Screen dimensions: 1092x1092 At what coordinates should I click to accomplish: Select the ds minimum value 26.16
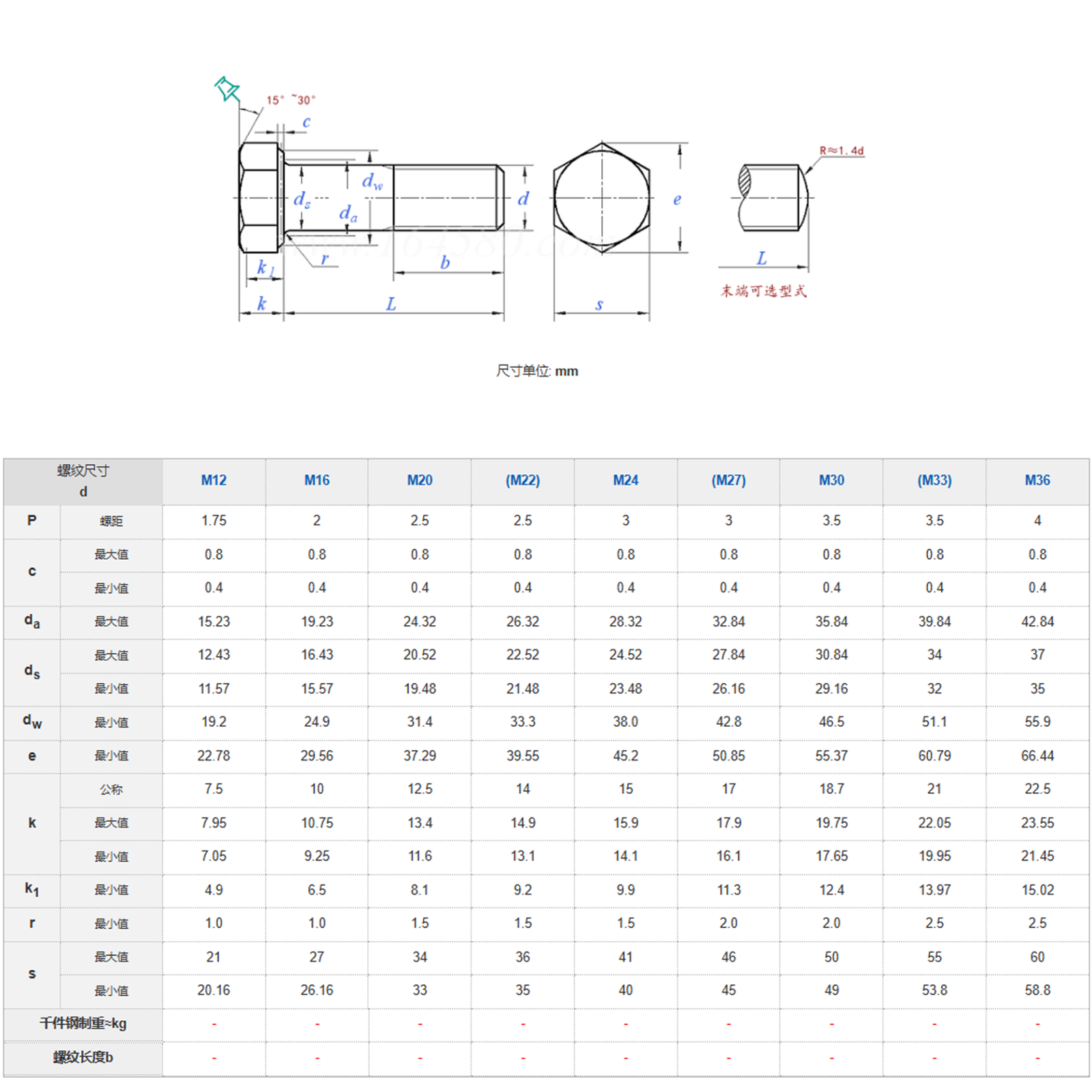point(729,689)
